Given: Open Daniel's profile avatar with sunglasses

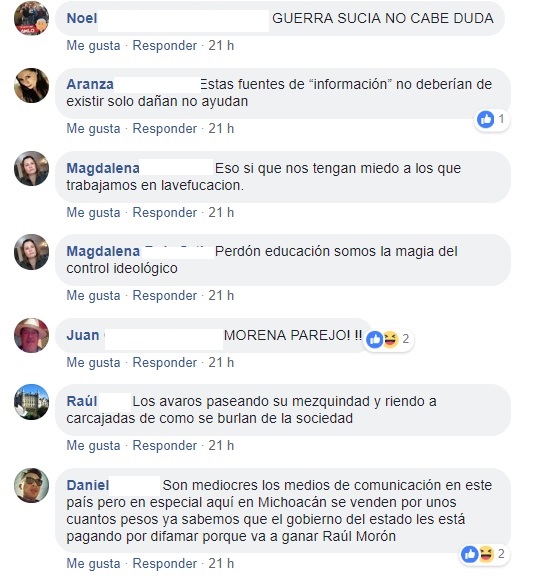Looking at the screenshot, I should (x=31, y=486).
